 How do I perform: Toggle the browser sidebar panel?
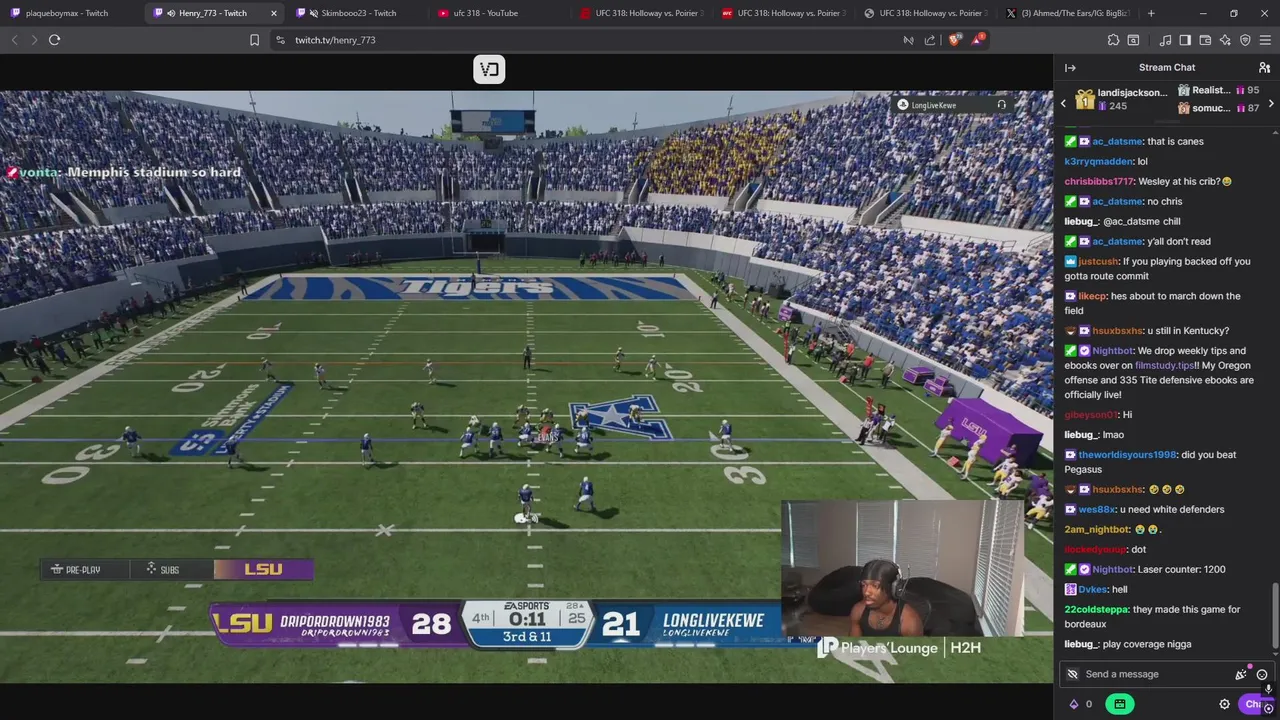pyautogui.click(x=1185, y=40)
